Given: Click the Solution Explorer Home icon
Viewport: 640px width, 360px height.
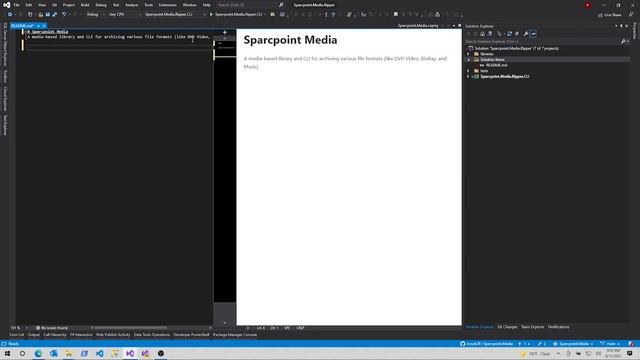Looking at the screenshot, I should [482, 34].
